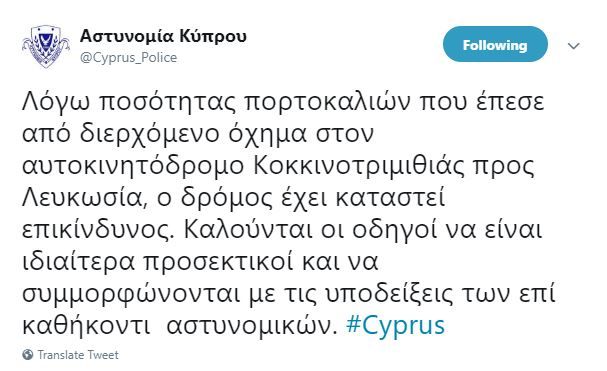The height and width of the screenshot is (371, 607).
Task: Click the word επικίνδυνος
Action: [x=96, y=232]
